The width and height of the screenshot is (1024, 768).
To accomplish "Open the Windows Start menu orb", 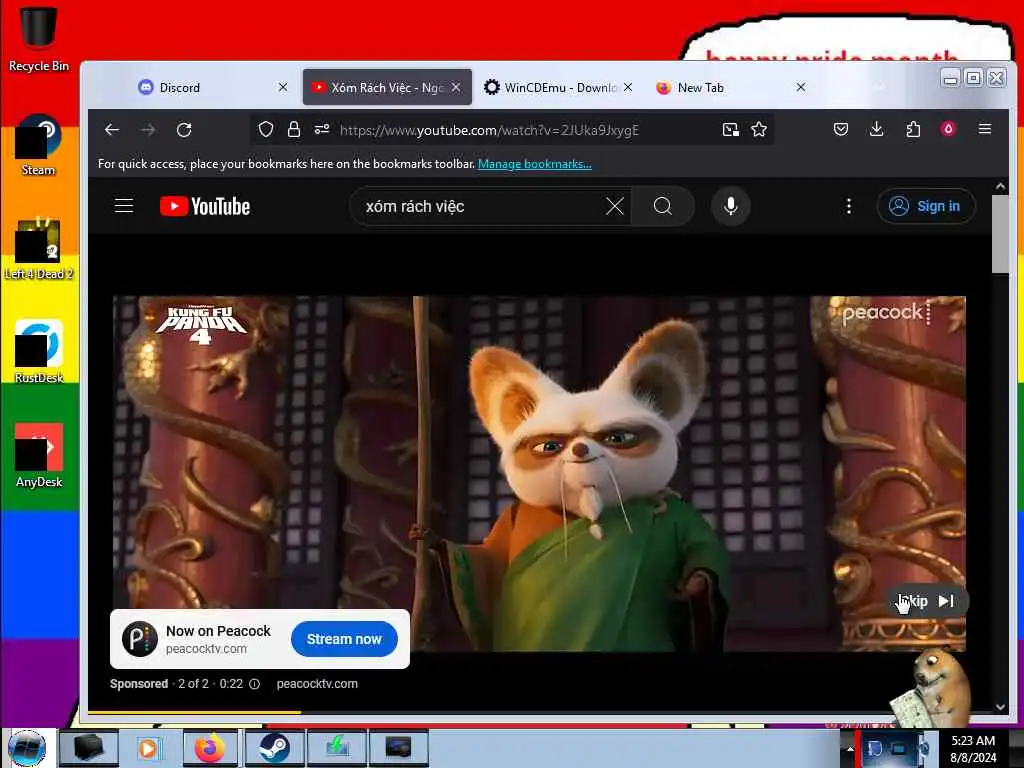I will click(27, 748).
